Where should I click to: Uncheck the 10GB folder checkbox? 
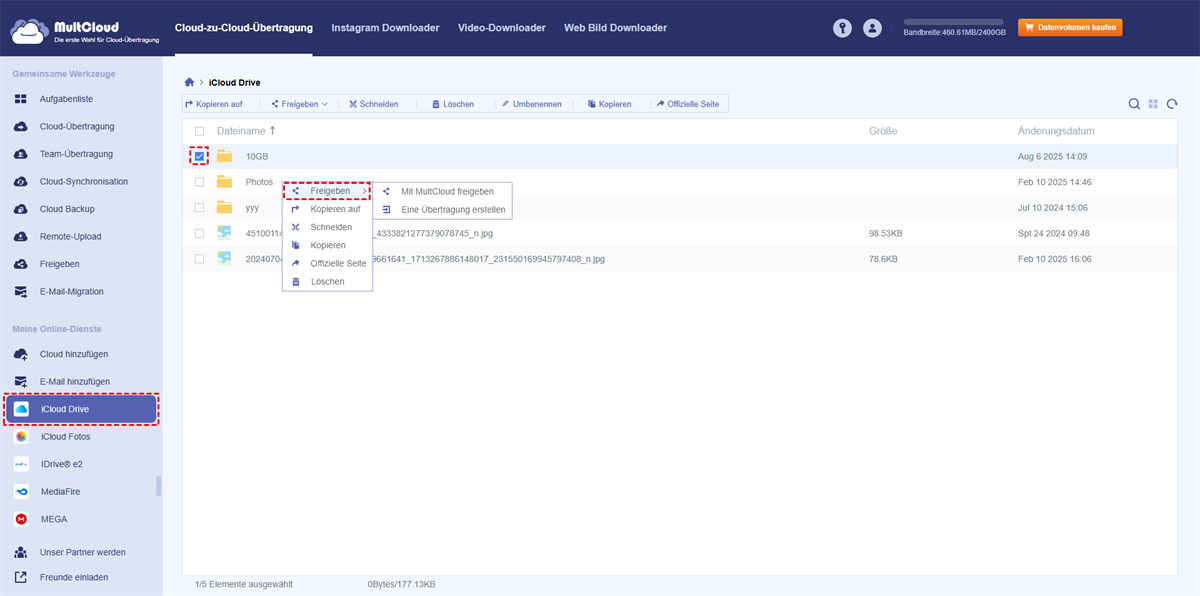(199, 157)
